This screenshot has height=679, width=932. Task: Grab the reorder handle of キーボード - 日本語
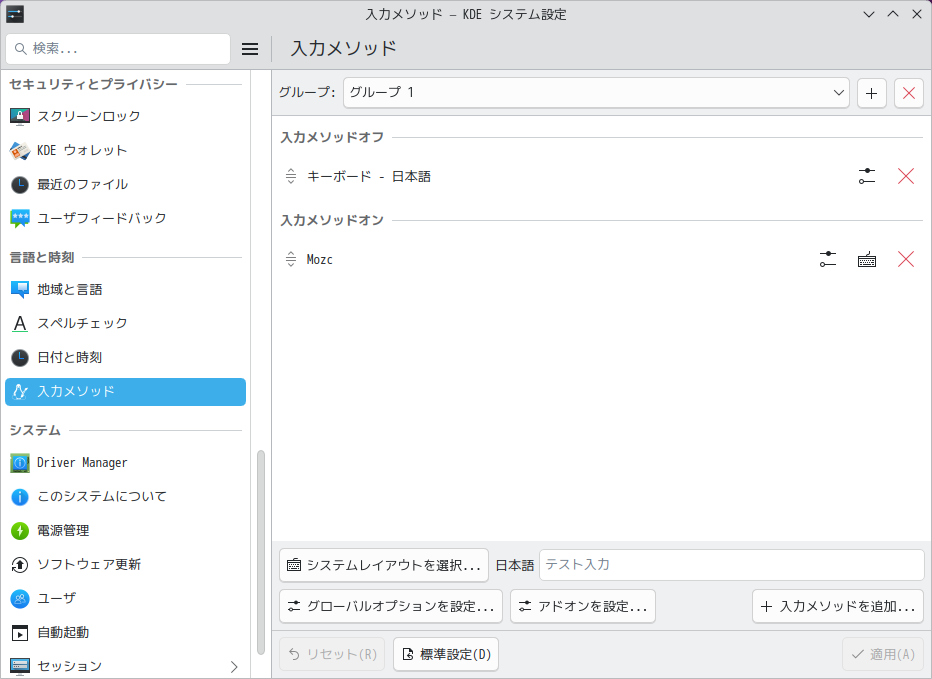click(291, 176)
